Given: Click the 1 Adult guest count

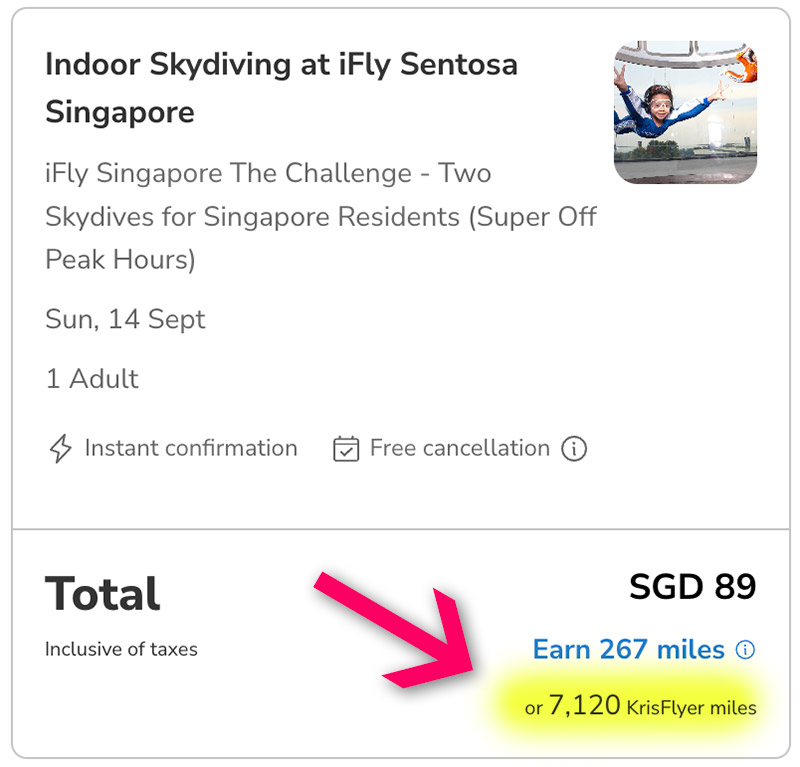Looking at the screenshot, I should click(92, 379).
